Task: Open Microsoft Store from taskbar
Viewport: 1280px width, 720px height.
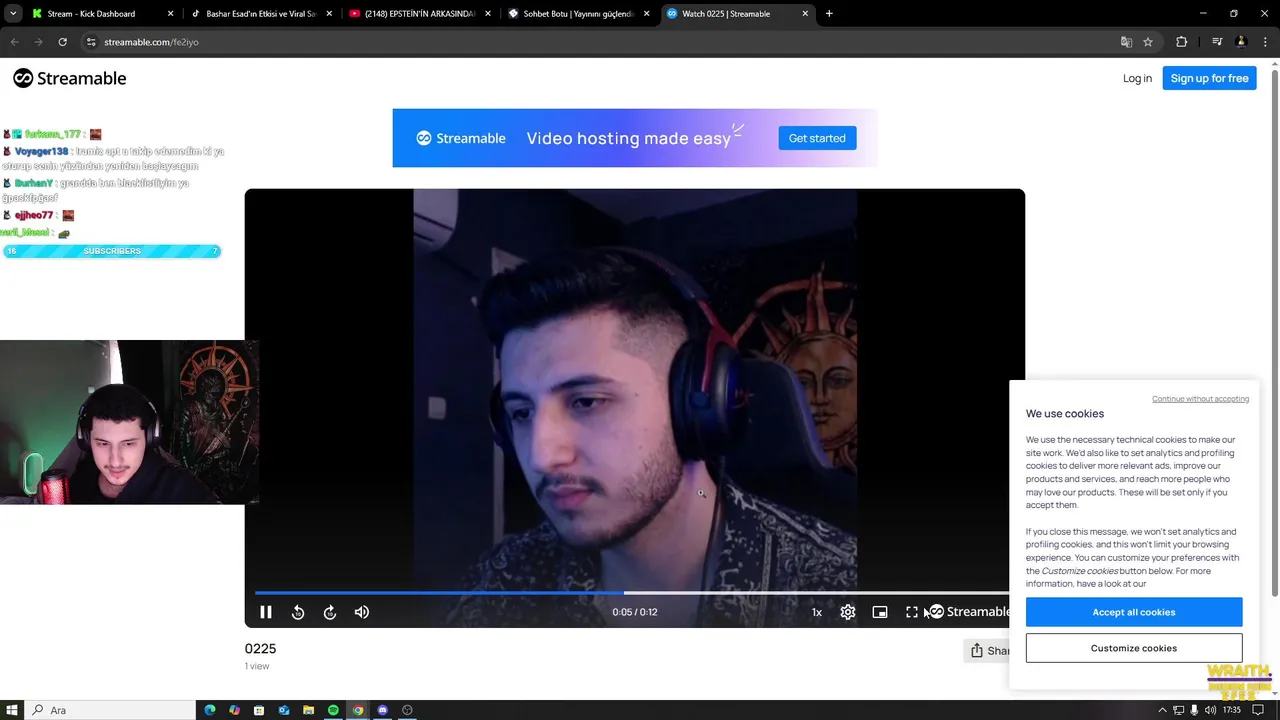Action: point(259,710)
